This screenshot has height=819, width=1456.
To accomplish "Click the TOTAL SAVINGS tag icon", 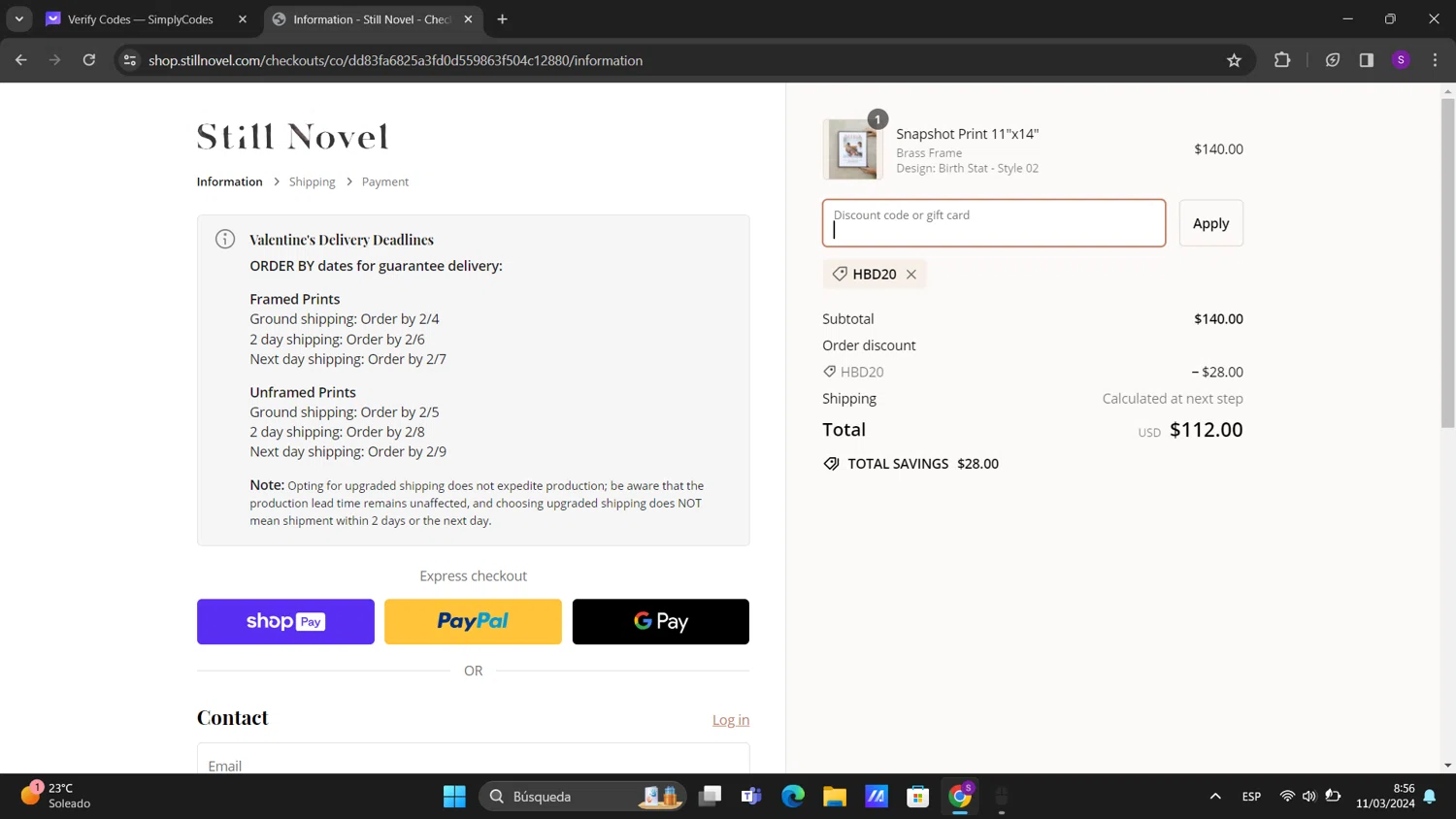I will 831,464.
